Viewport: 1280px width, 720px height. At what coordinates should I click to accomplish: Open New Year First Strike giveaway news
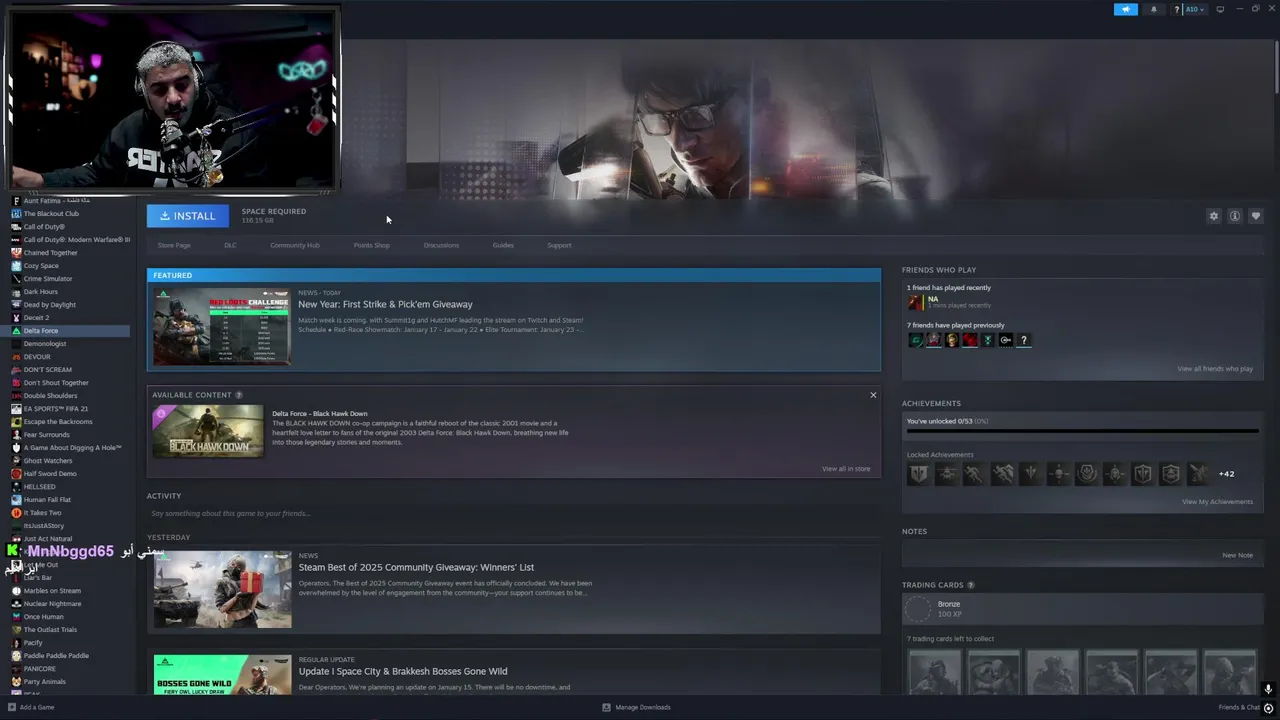pyautogui.click(x=385, y=304)
